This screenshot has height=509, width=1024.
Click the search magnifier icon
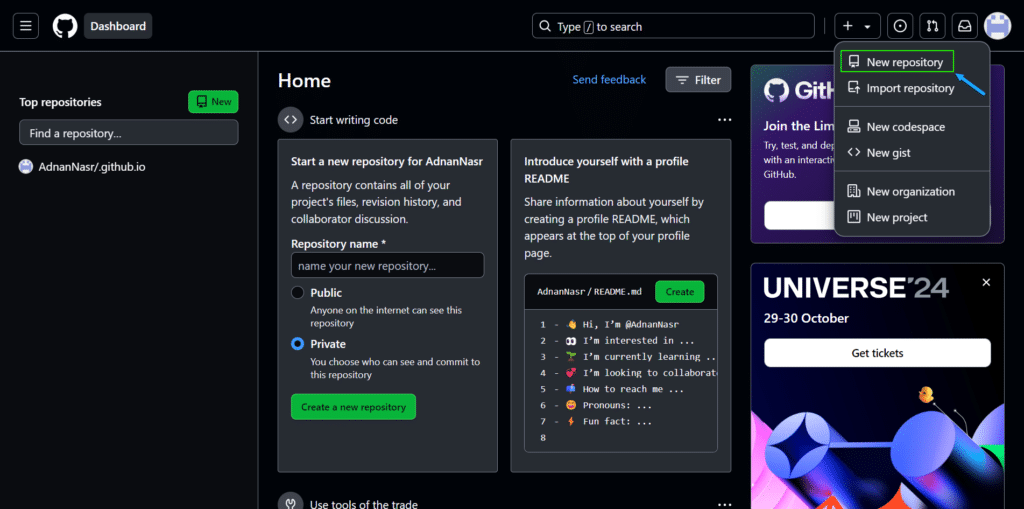545,27
